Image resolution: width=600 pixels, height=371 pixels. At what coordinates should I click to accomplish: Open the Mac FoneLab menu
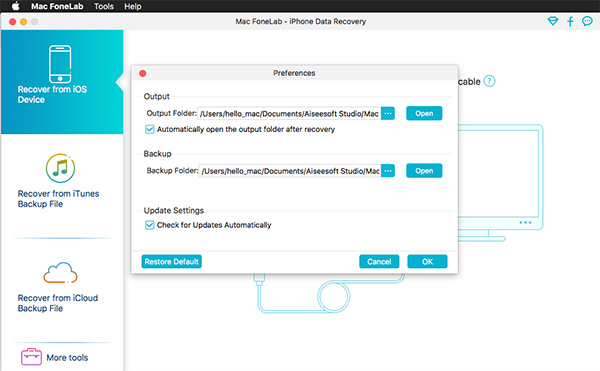tap(57, 7)
